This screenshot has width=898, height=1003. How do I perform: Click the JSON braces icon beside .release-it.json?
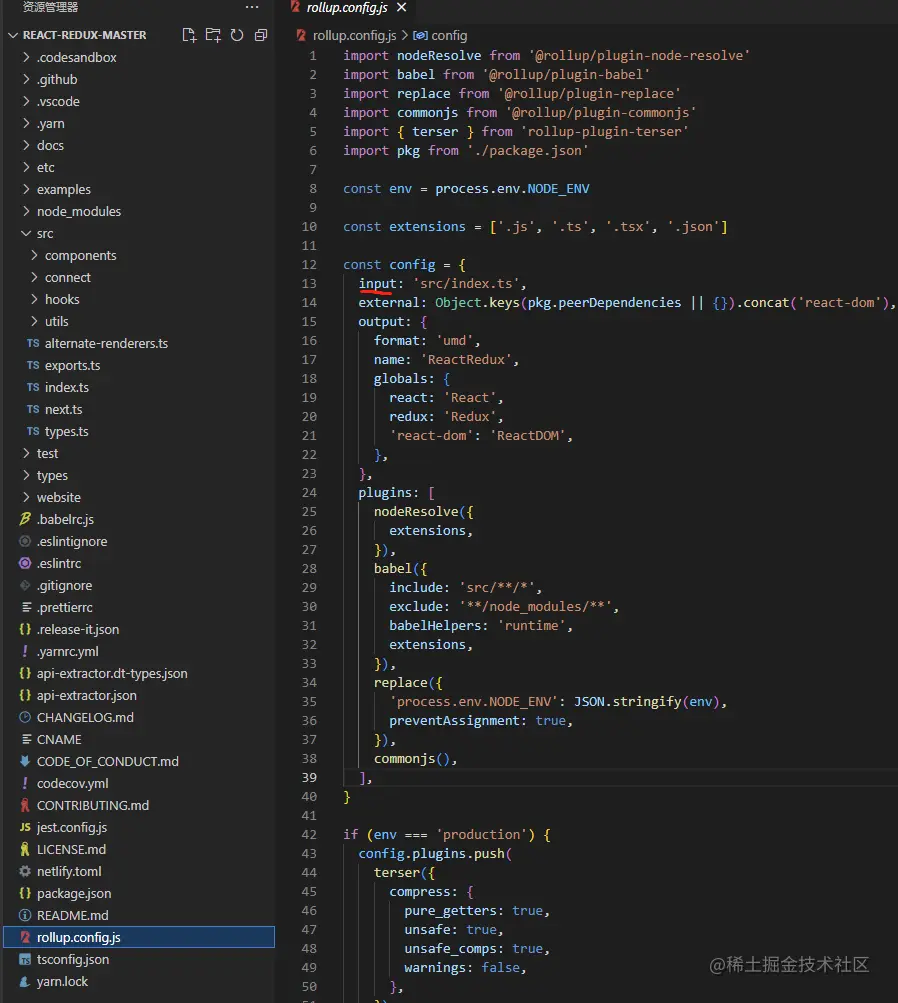pyautogui.click(x=25, y=629)
